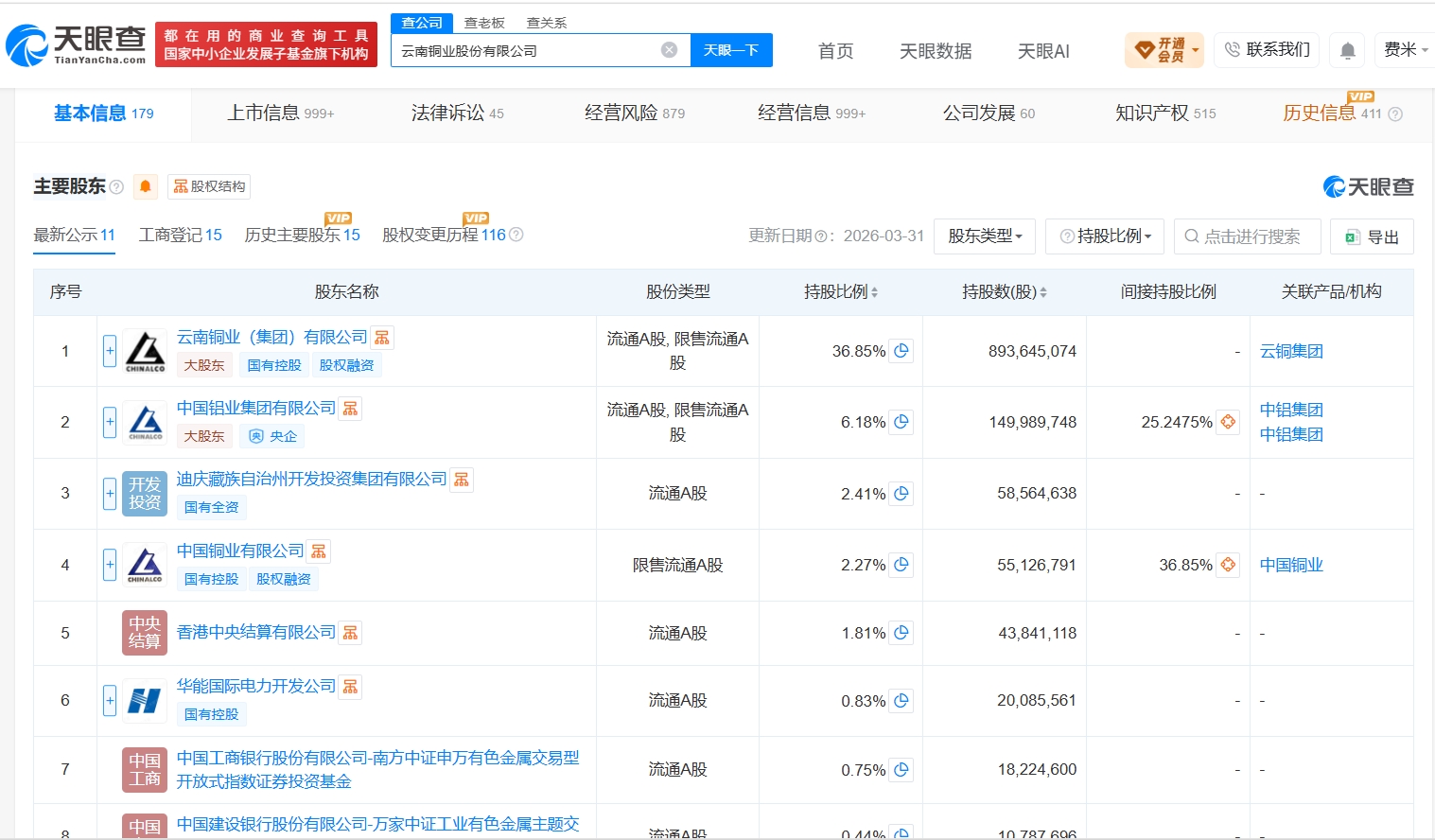
Task: Open structure chart icon after 香港中央结算有限公司
Action: [351, 633]
